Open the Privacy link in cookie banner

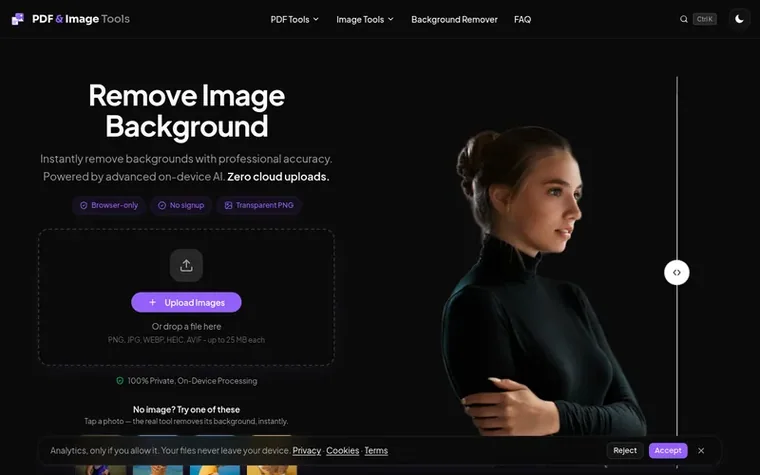point(306,451)
